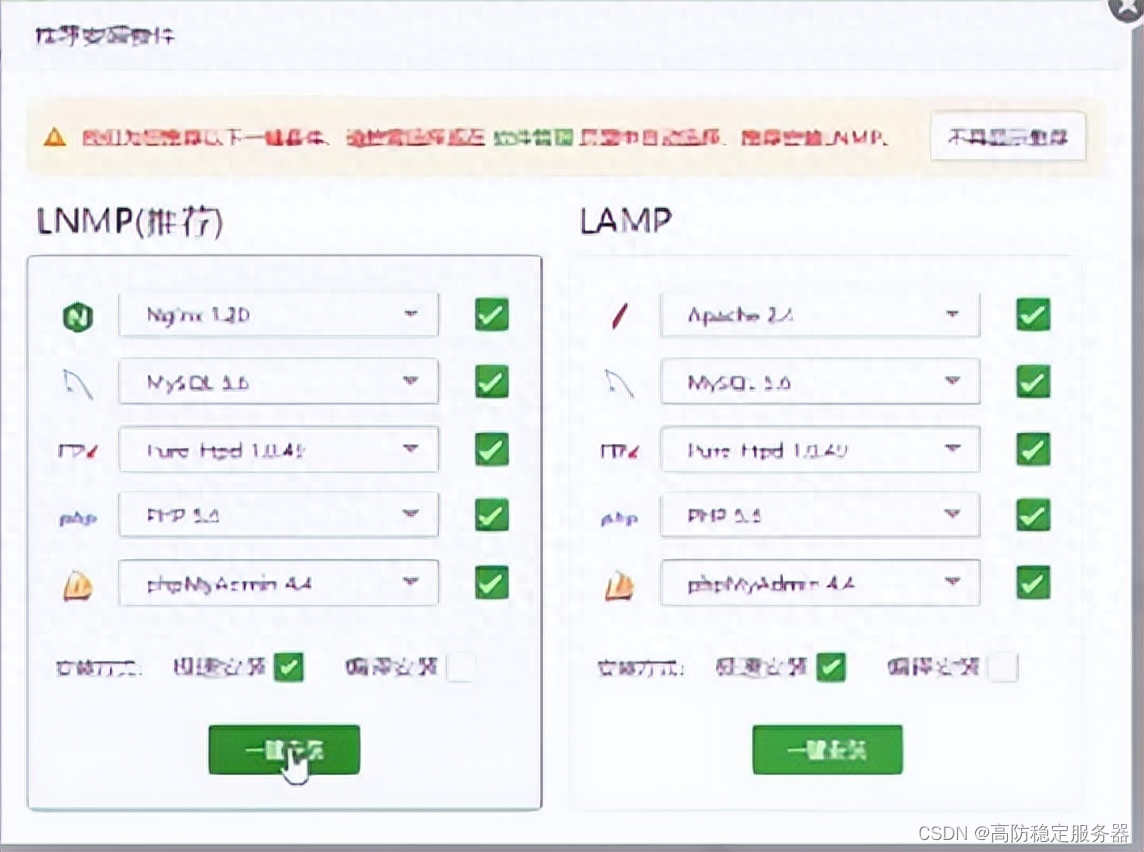
Task: Uncheck the Pure-Ftpd checkbox in LAMP
Action: [x=1033, y=449]
